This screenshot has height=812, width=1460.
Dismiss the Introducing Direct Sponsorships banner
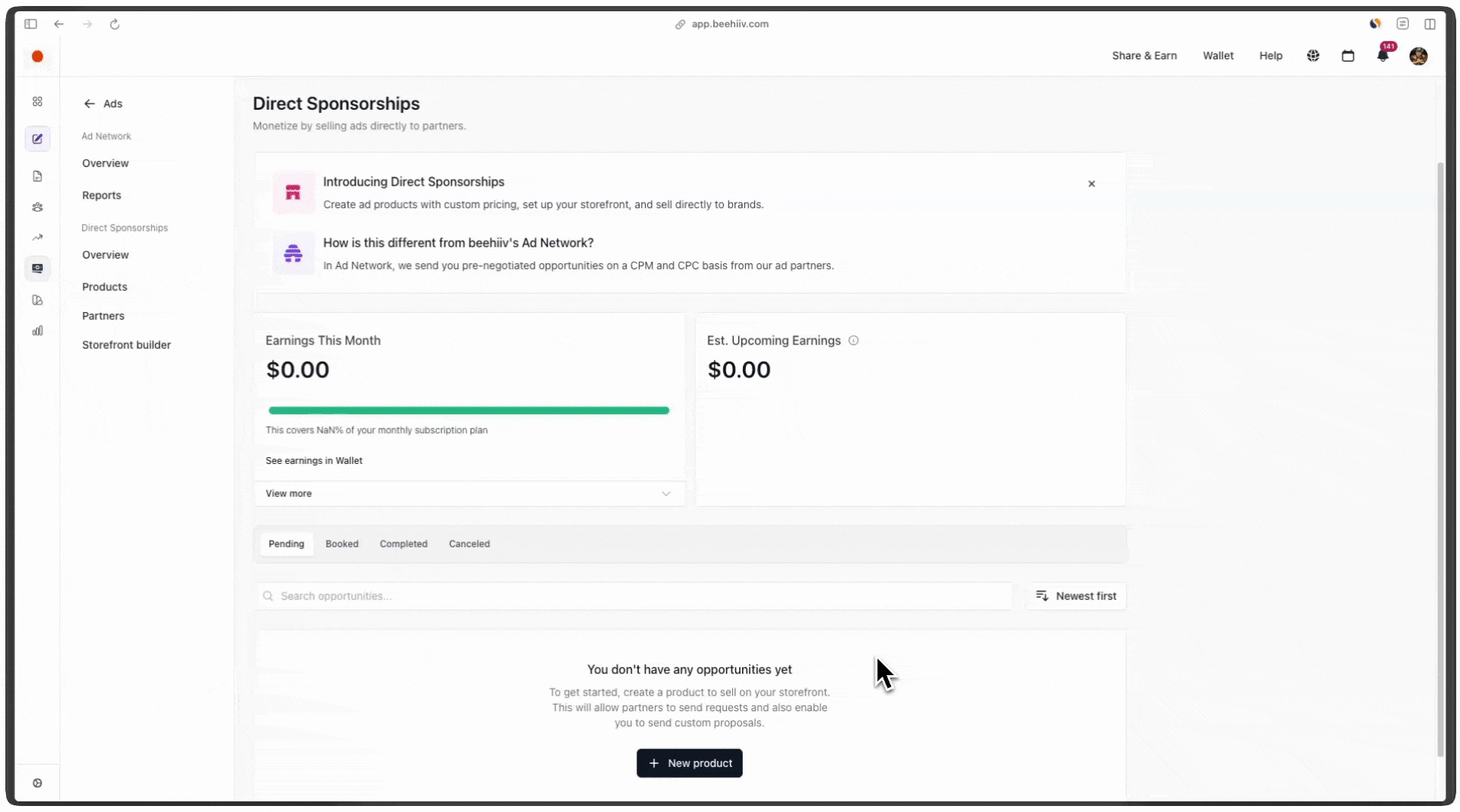pyautogui.click(x=1092, y=183)
